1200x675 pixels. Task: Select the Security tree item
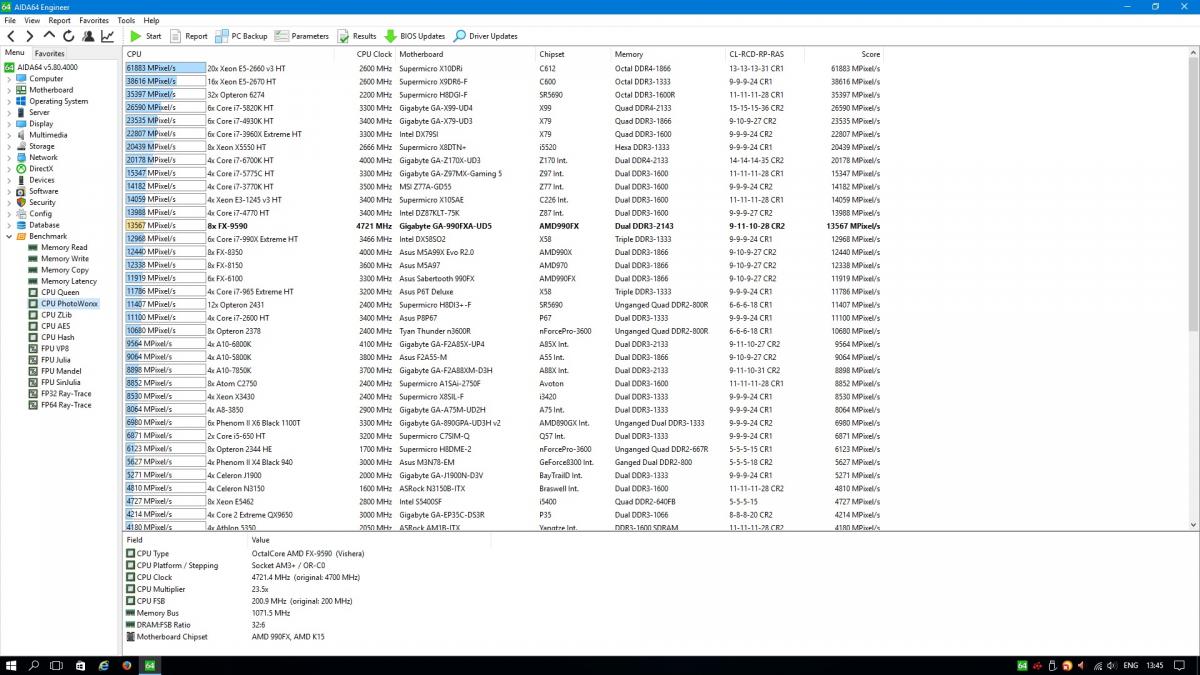tap(42, 203)
